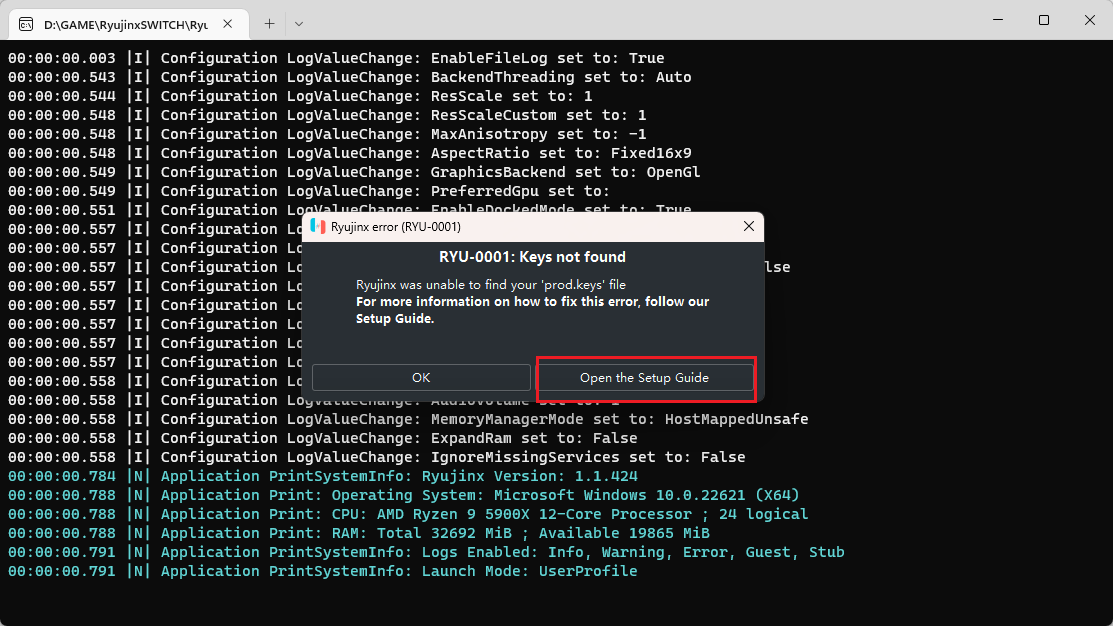The width and height of the screenshot is (1113, 626).
Task: Minimize the terminal window
Action: point(998,20)
